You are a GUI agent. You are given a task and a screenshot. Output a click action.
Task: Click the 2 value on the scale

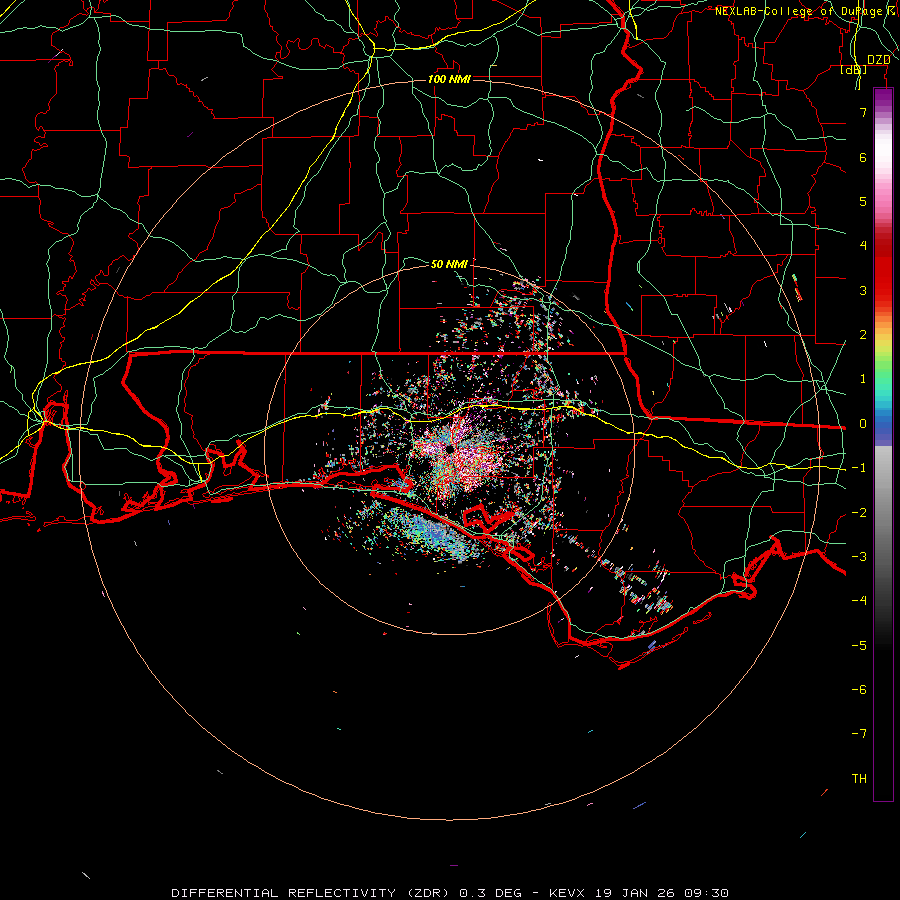coord(863,335)
